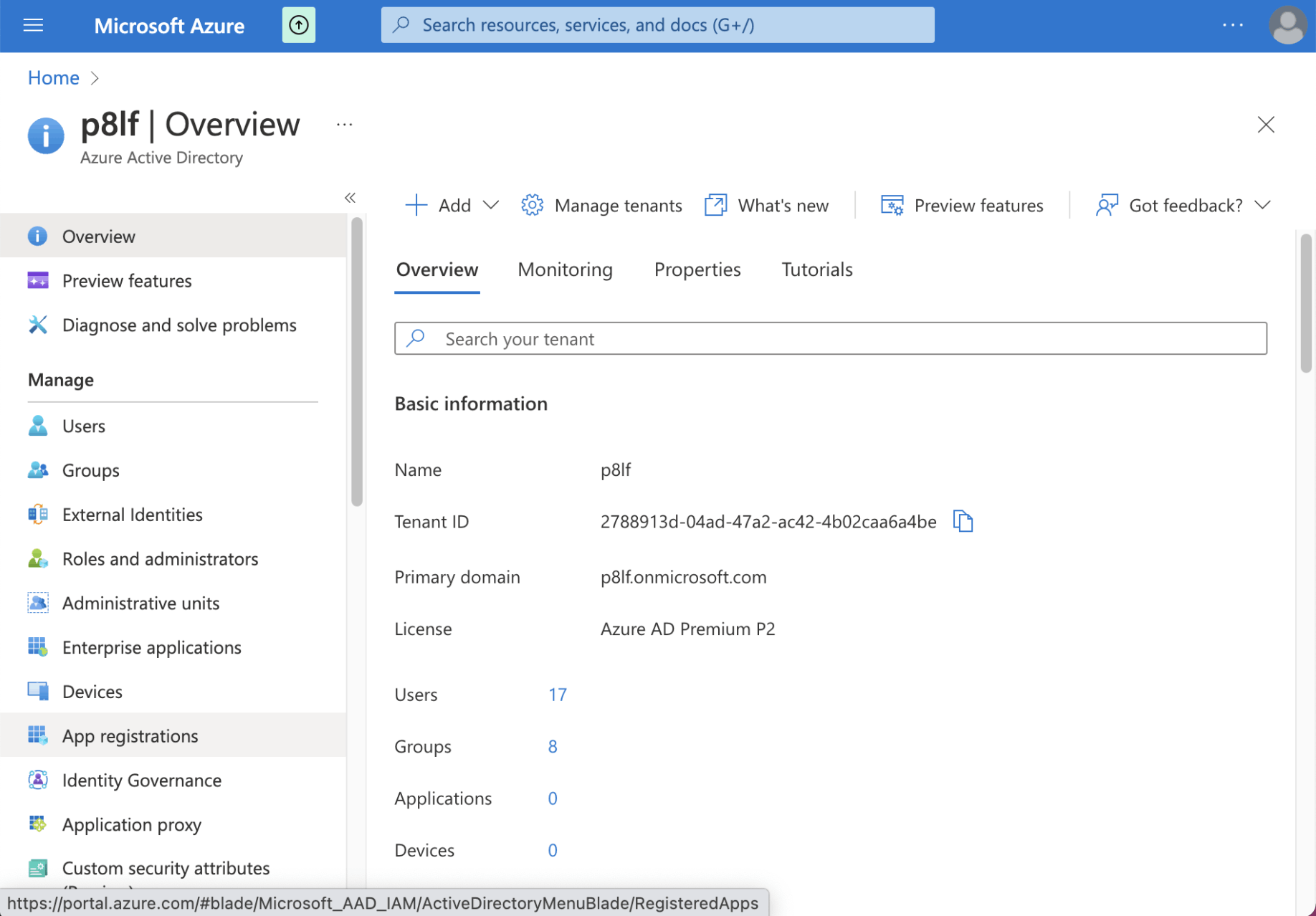Switch to the Monitoring tab
The width and height of the screenshot is (1316, 916).
tap(565, 269)
